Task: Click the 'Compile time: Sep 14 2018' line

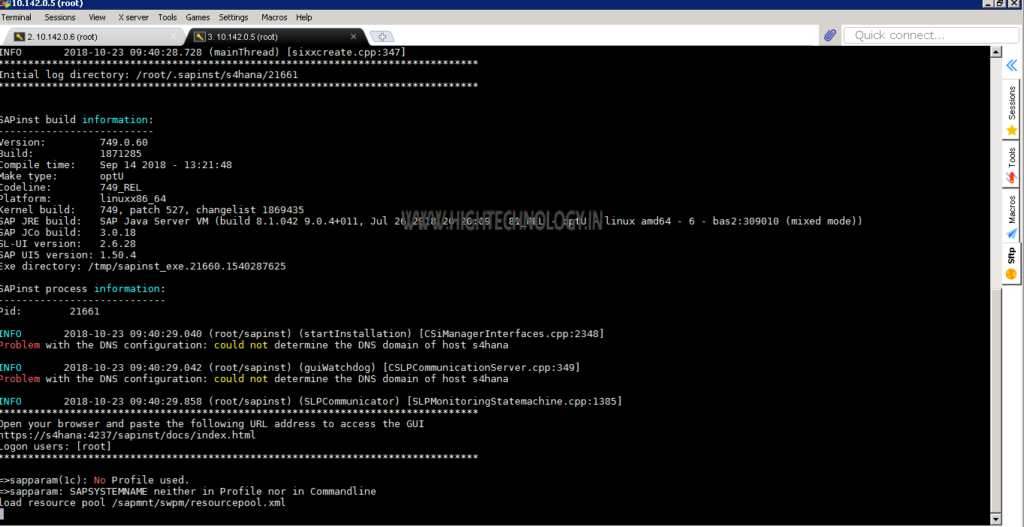Action: (116, 165)
